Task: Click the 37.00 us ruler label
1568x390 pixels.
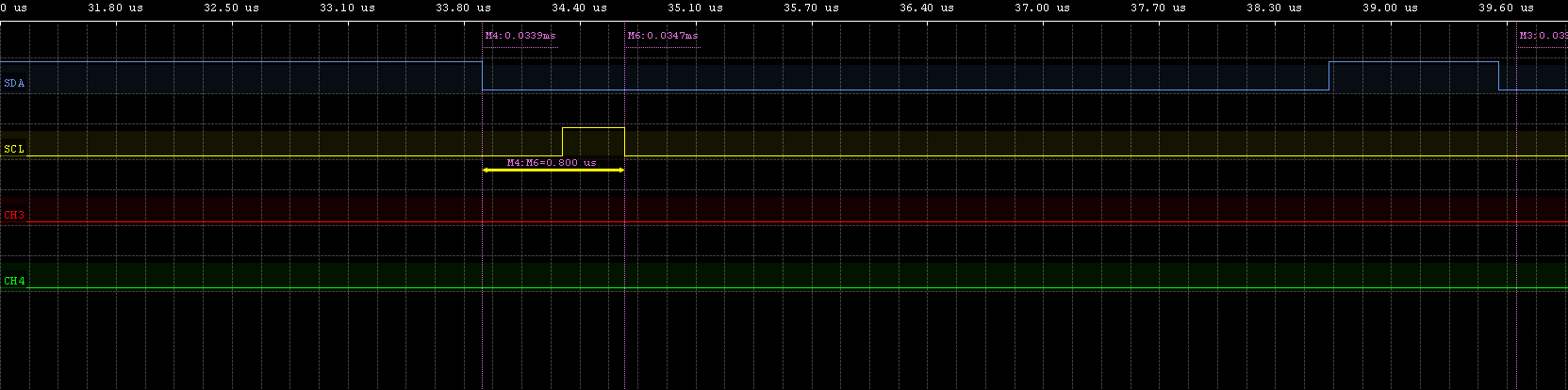Action: click(1042, 8)
